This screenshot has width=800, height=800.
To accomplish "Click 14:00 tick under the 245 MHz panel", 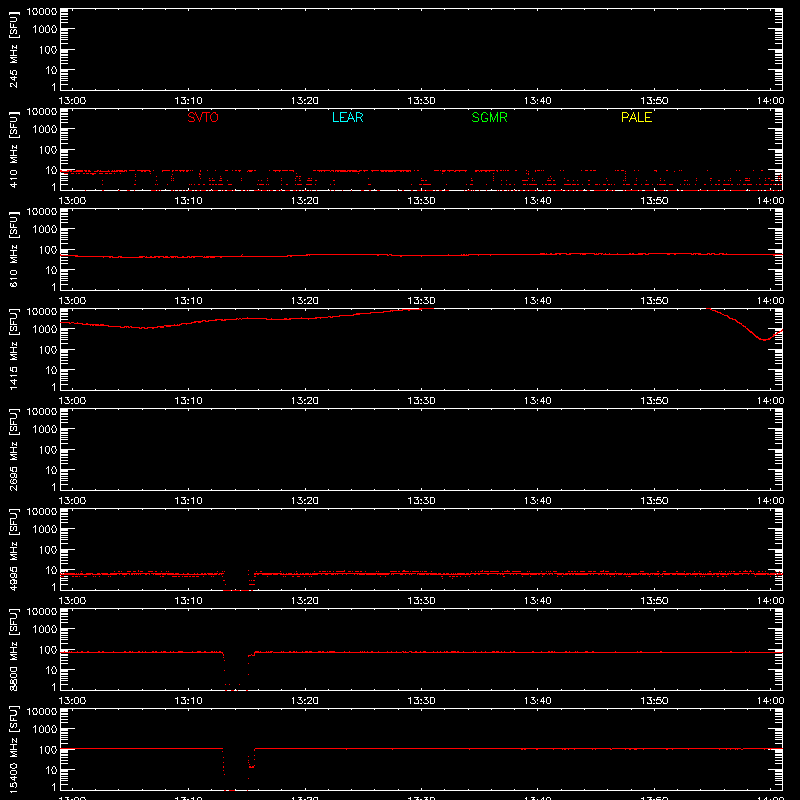I will [770, 101].
